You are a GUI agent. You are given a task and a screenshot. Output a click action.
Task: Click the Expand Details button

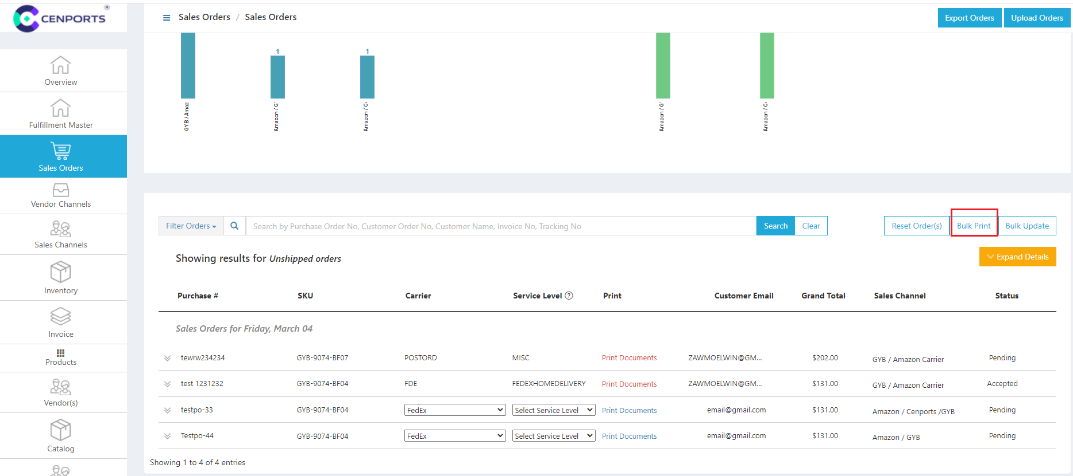(1017, 257)
